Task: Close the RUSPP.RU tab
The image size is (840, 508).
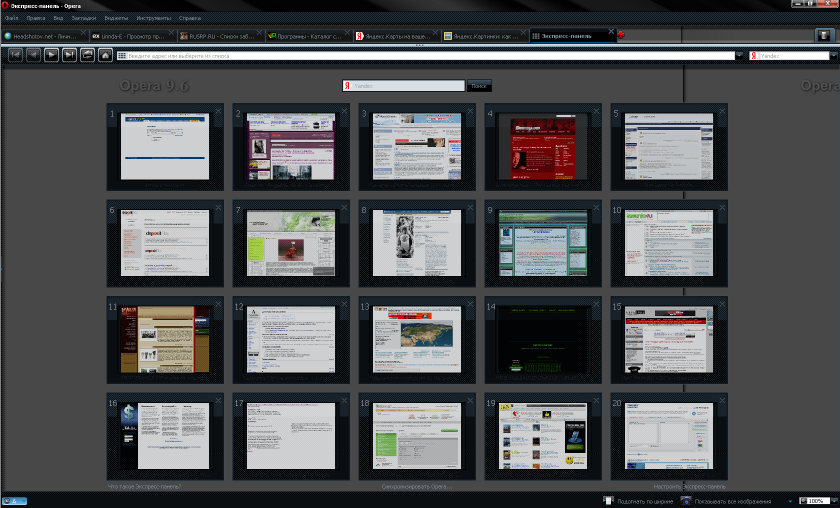Action: point(259,33)
